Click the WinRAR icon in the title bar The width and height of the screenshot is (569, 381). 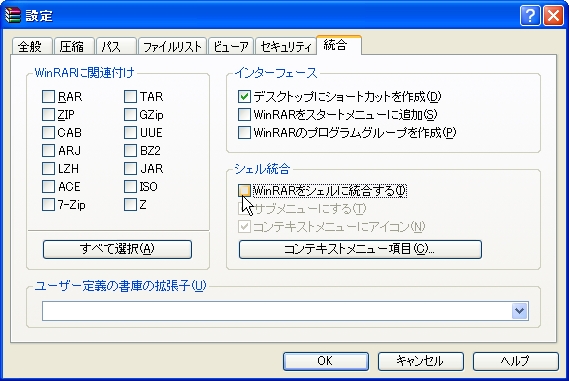point(13,15)
